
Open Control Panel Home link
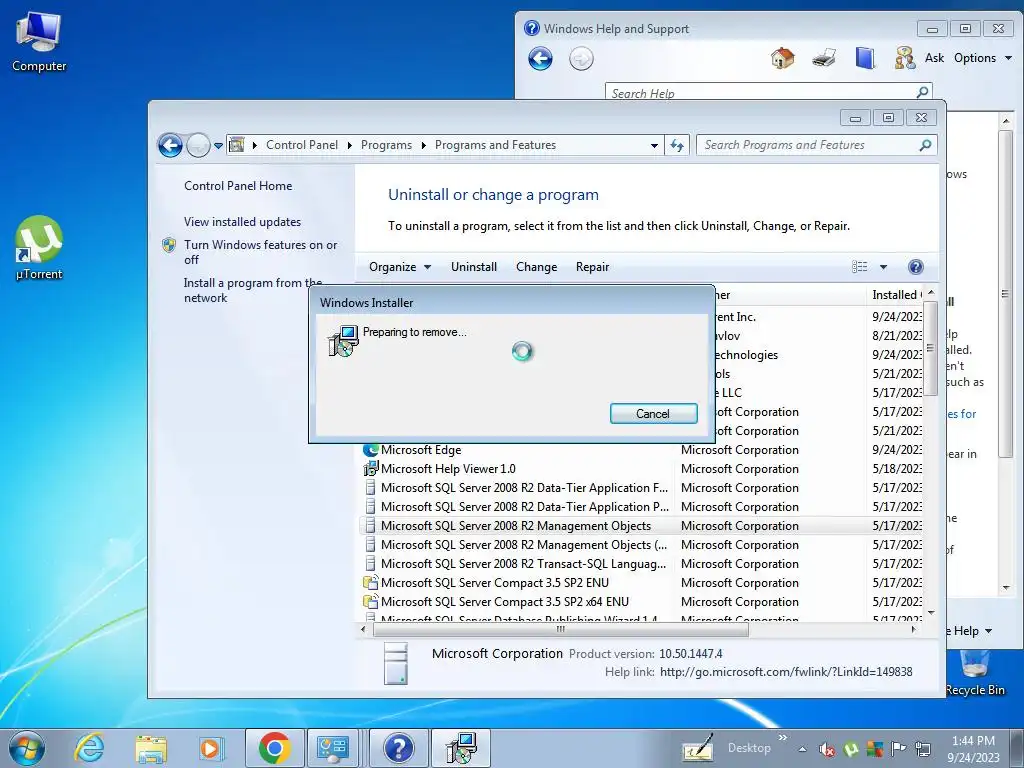(238, 185)
